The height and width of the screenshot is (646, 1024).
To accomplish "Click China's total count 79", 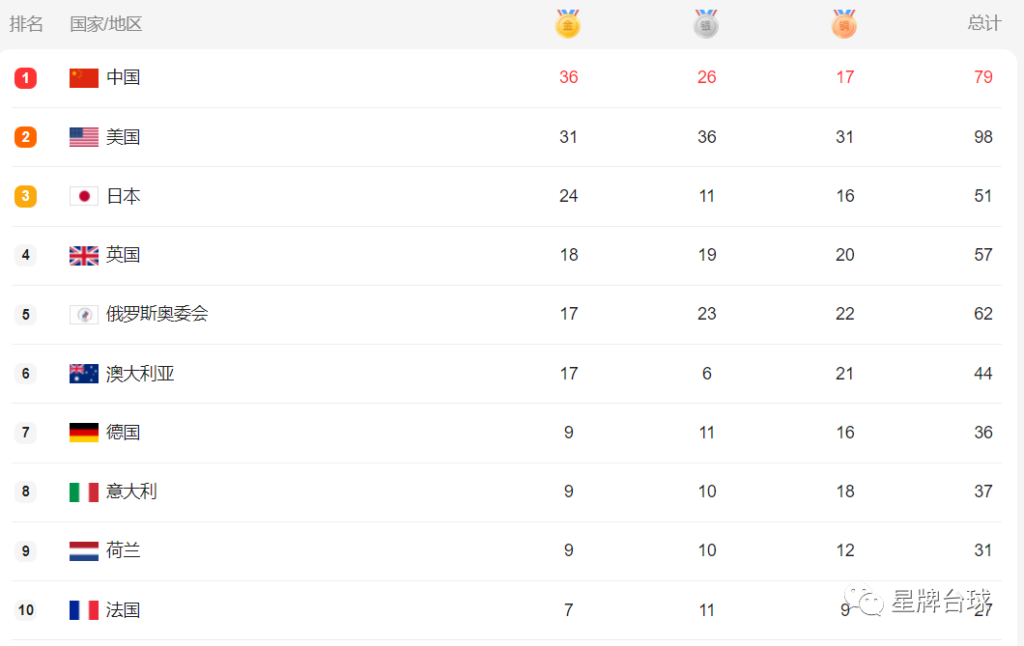I will click(x=983, y=77).
